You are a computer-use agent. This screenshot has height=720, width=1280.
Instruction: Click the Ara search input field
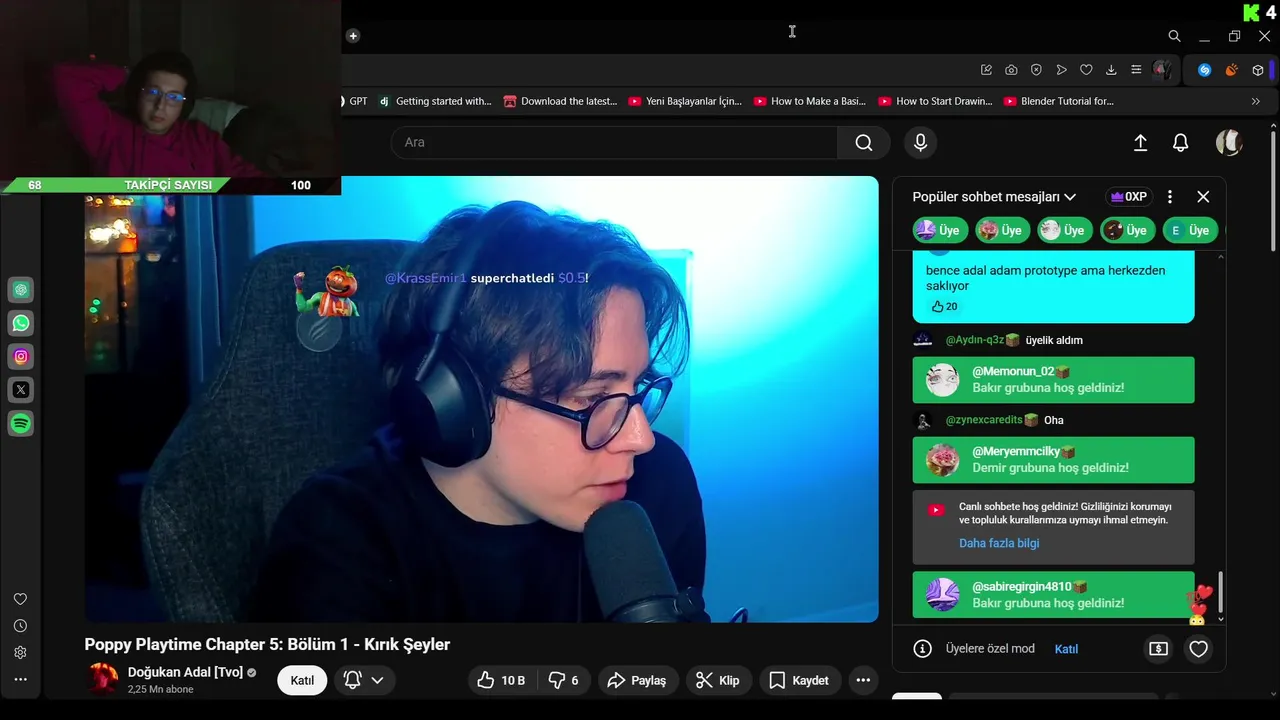(x=614, y=142)
